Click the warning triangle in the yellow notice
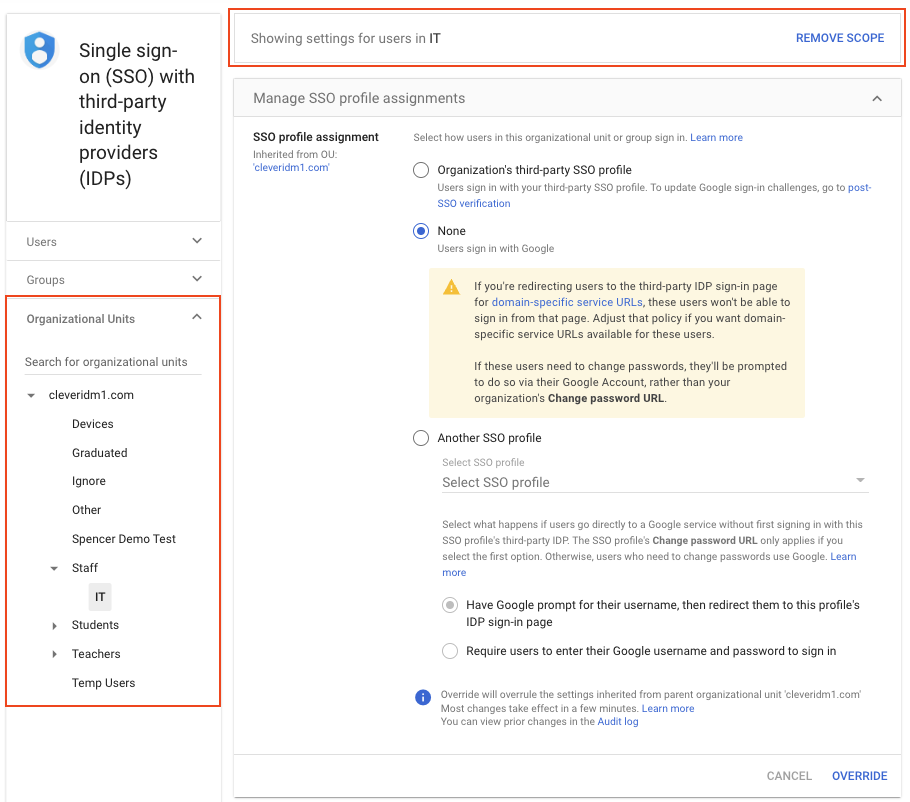This screenshot has height=802, width=910. (452, 286)
